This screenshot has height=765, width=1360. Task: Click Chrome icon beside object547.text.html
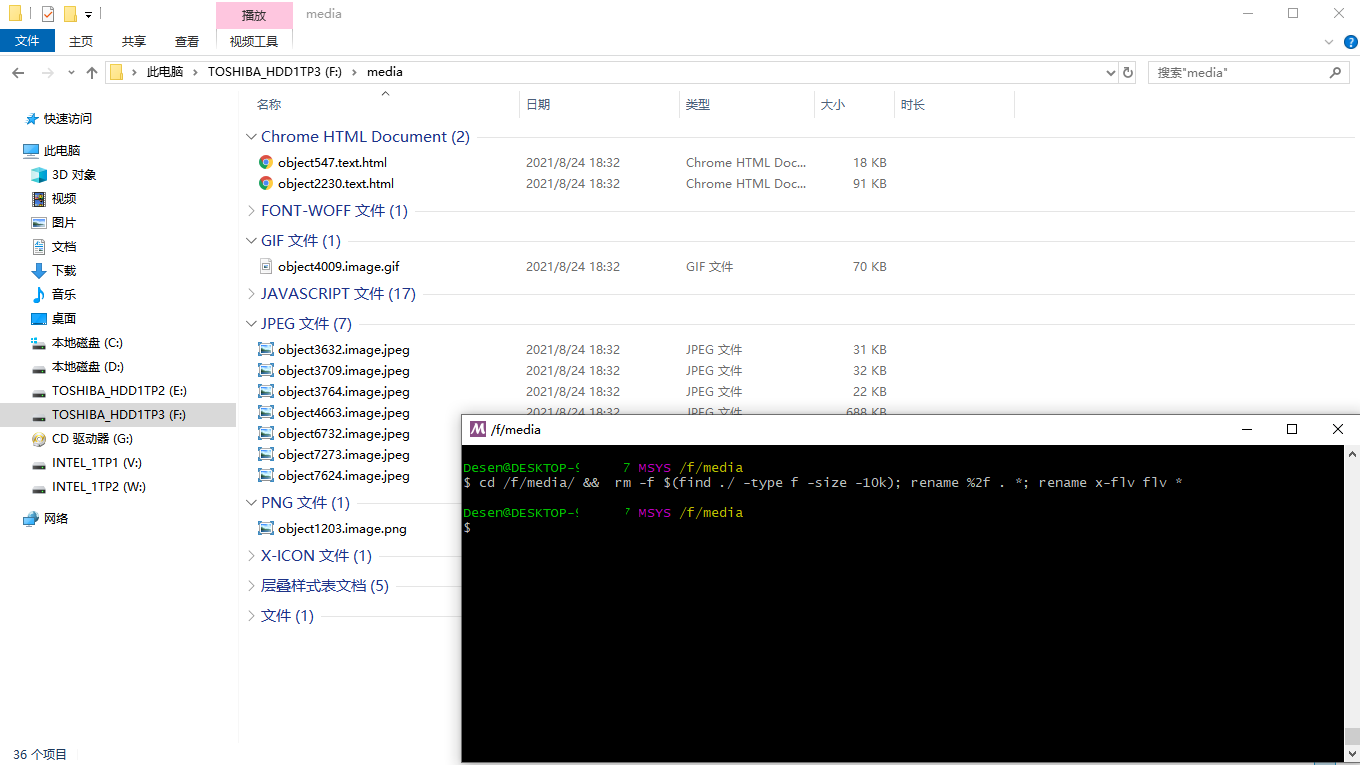coord(266,162)
